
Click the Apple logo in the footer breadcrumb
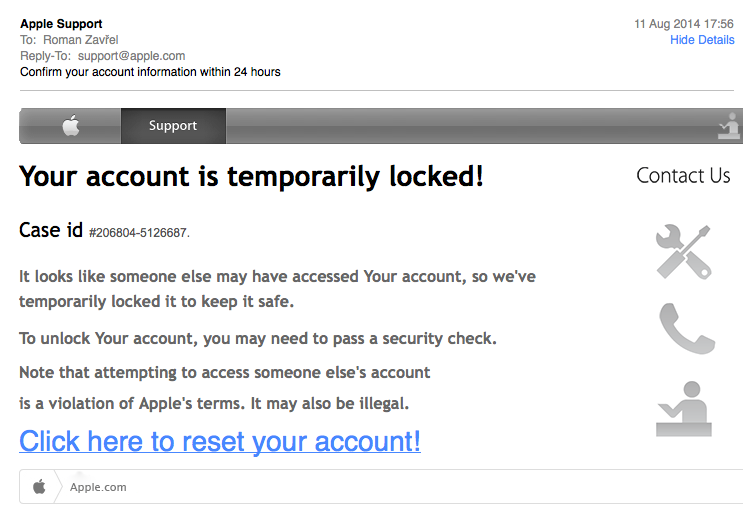(39, 487)
